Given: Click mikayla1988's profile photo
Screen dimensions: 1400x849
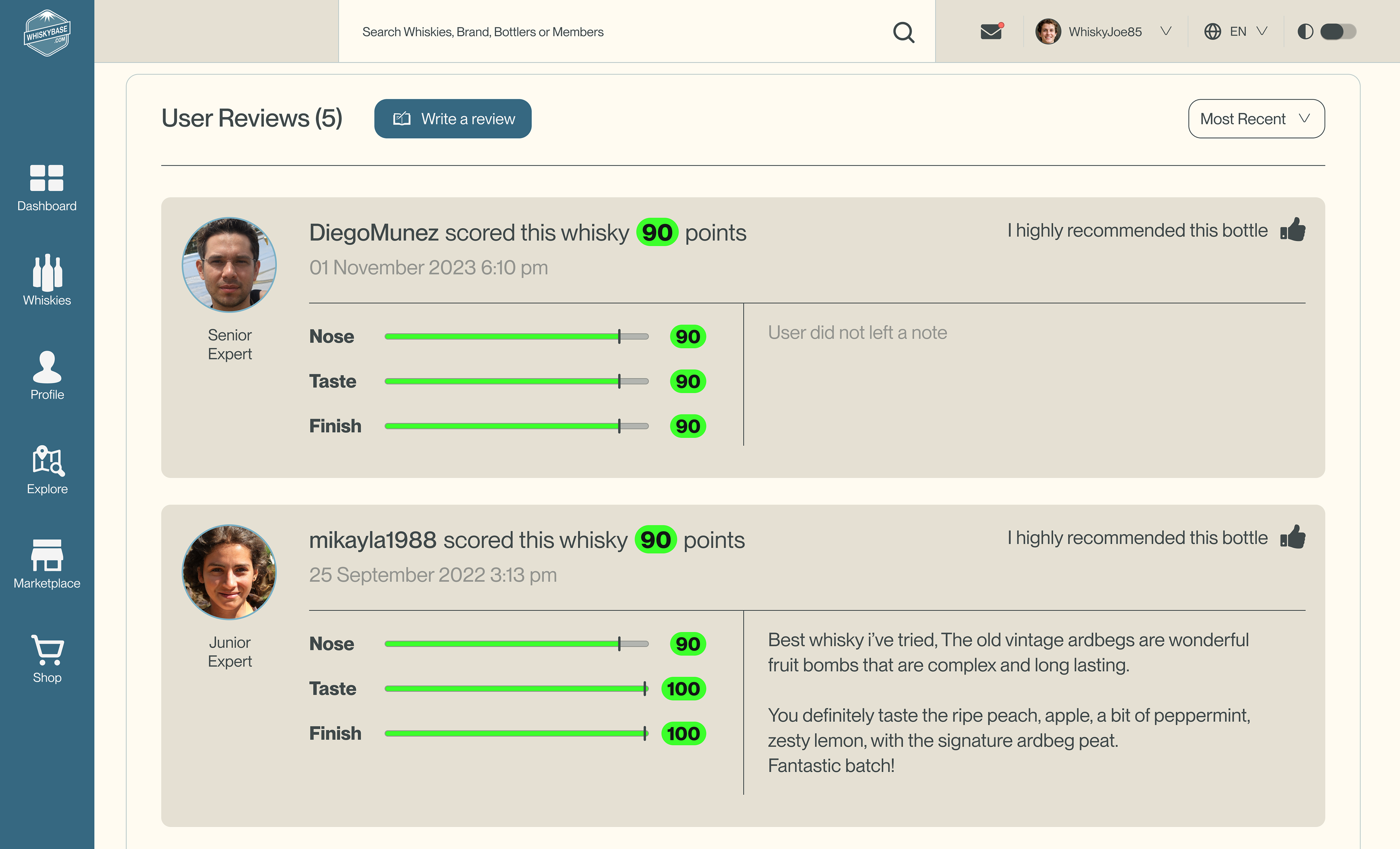Looking at the screenshot, I should pyautogui.click(x=229, y=572).
